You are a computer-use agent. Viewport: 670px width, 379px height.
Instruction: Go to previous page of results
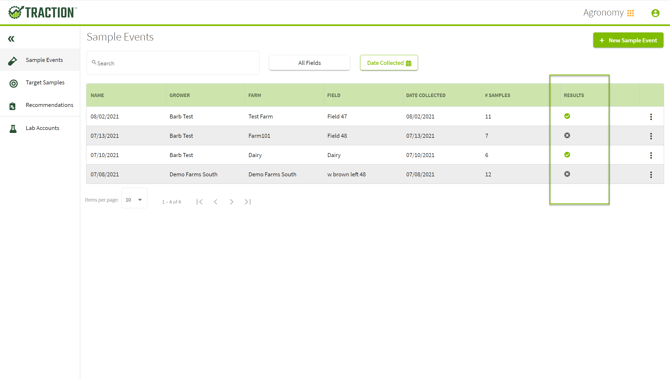(x=215, y=202)
